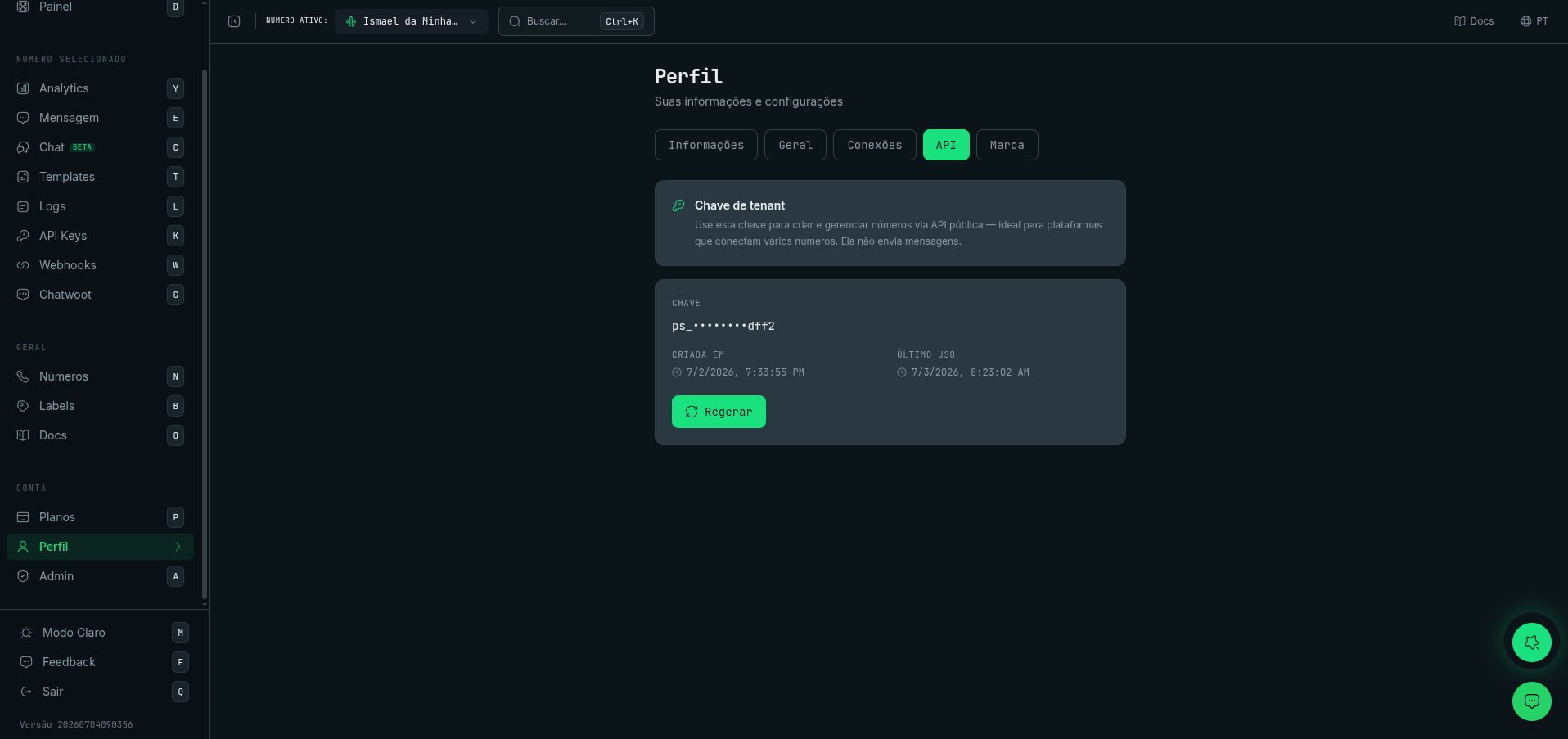Click the globe language icon PT
This screenshot has height=739, width=1568.
click(x=1526, y=21)
